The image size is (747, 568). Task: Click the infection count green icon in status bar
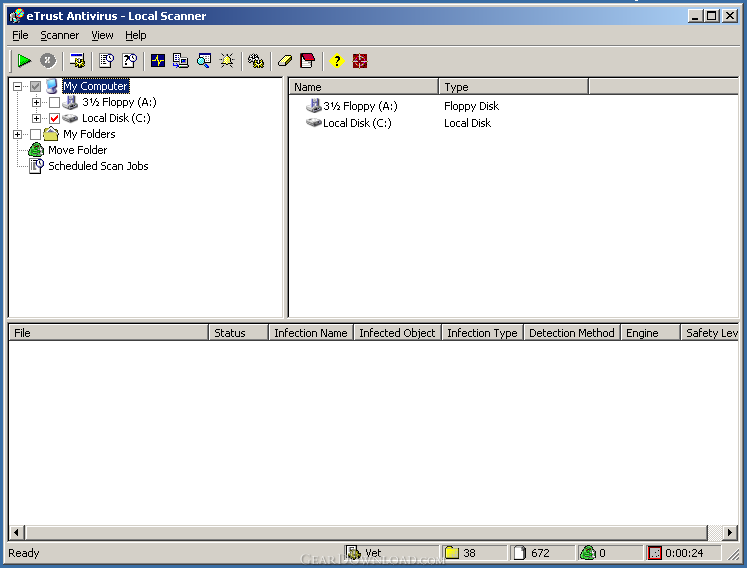pyautogui.click(x=588, y=553)
